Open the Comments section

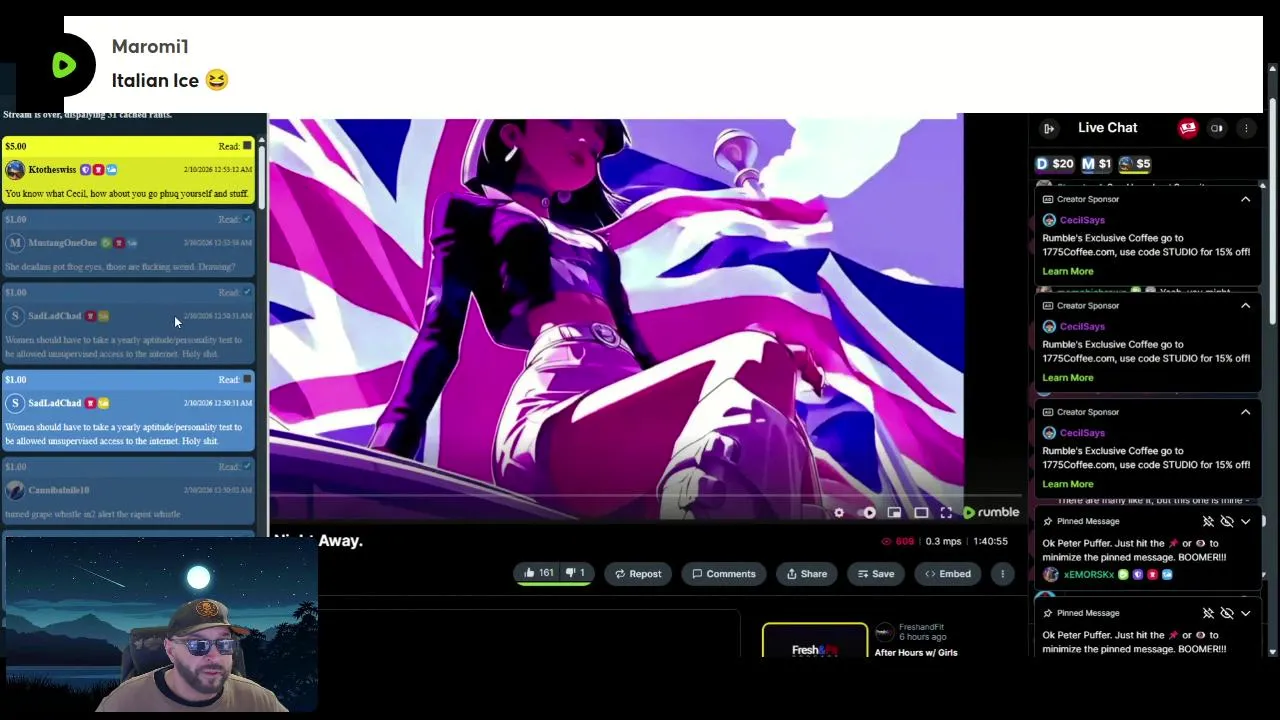[723, 574]
